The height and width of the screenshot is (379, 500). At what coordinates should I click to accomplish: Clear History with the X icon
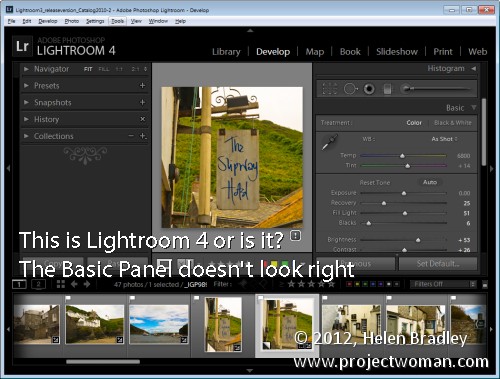point(143,119)
